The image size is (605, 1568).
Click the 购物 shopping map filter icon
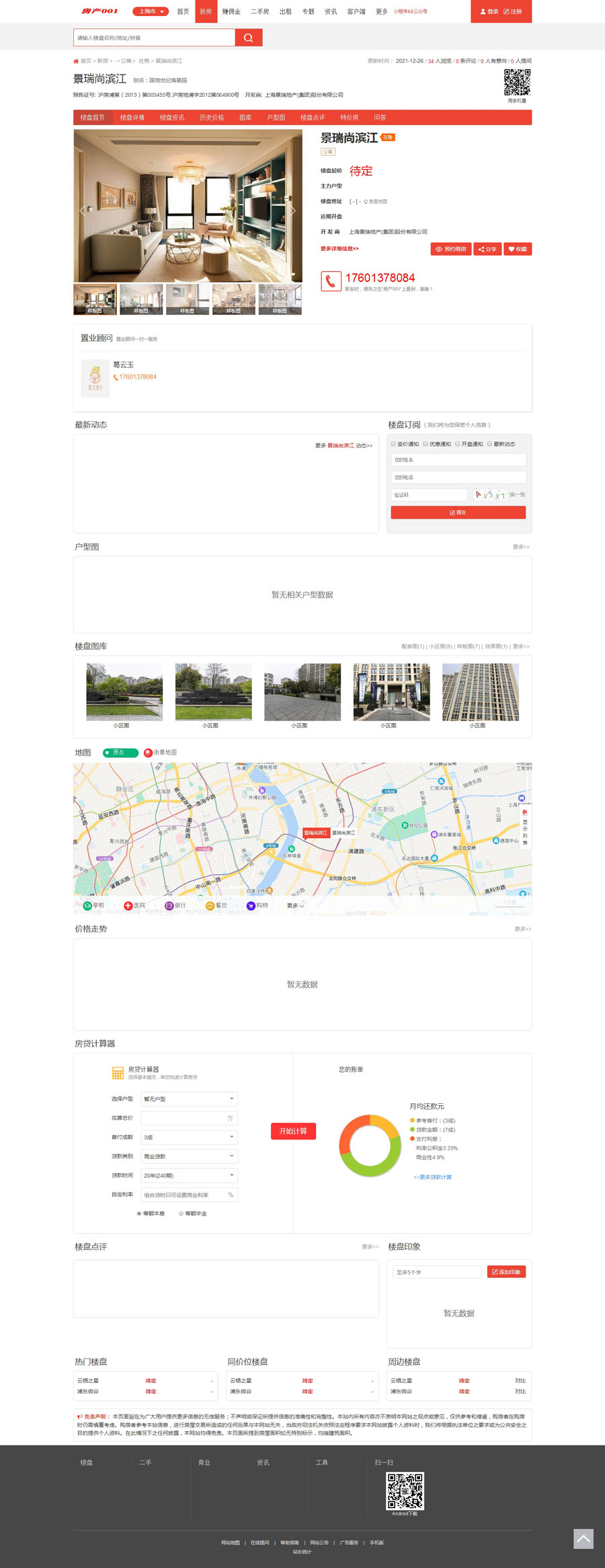251,905
